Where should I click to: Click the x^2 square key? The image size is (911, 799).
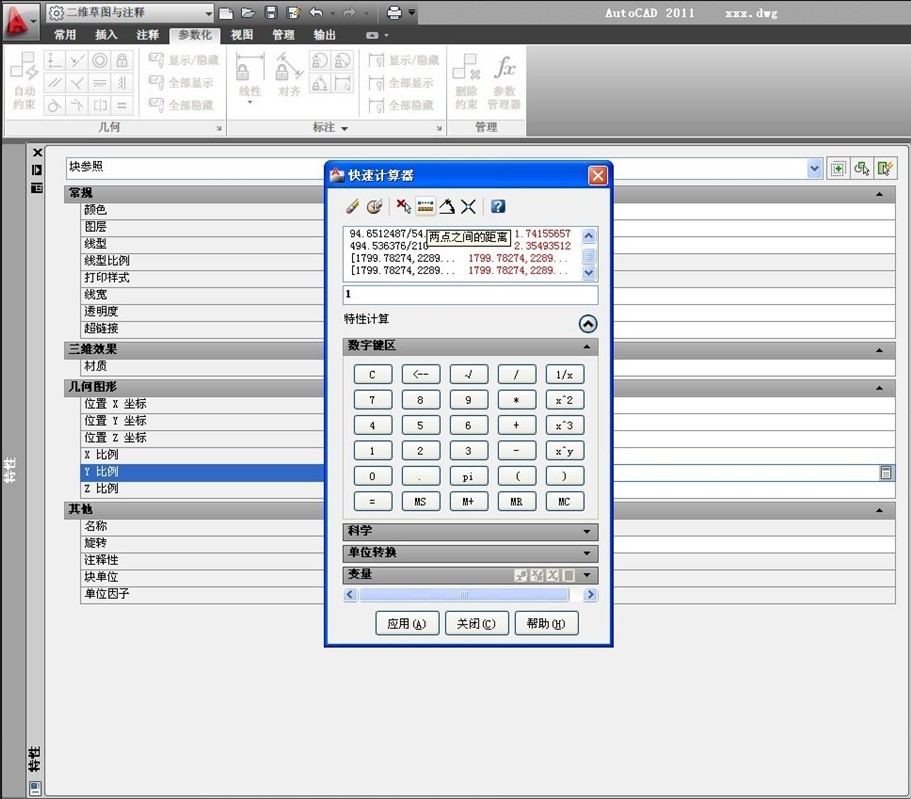click(564, 400)
